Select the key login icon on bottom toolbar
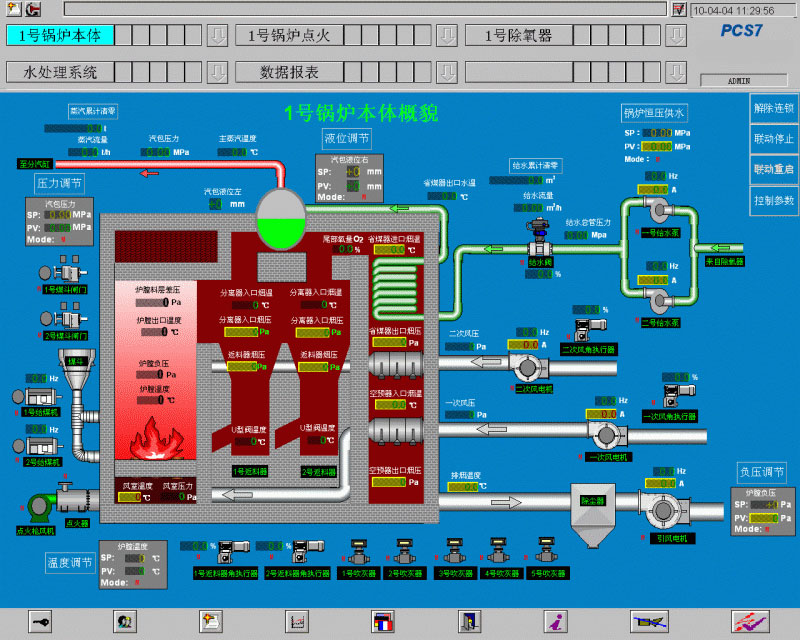Screen dimensions: 800x640 38,620
